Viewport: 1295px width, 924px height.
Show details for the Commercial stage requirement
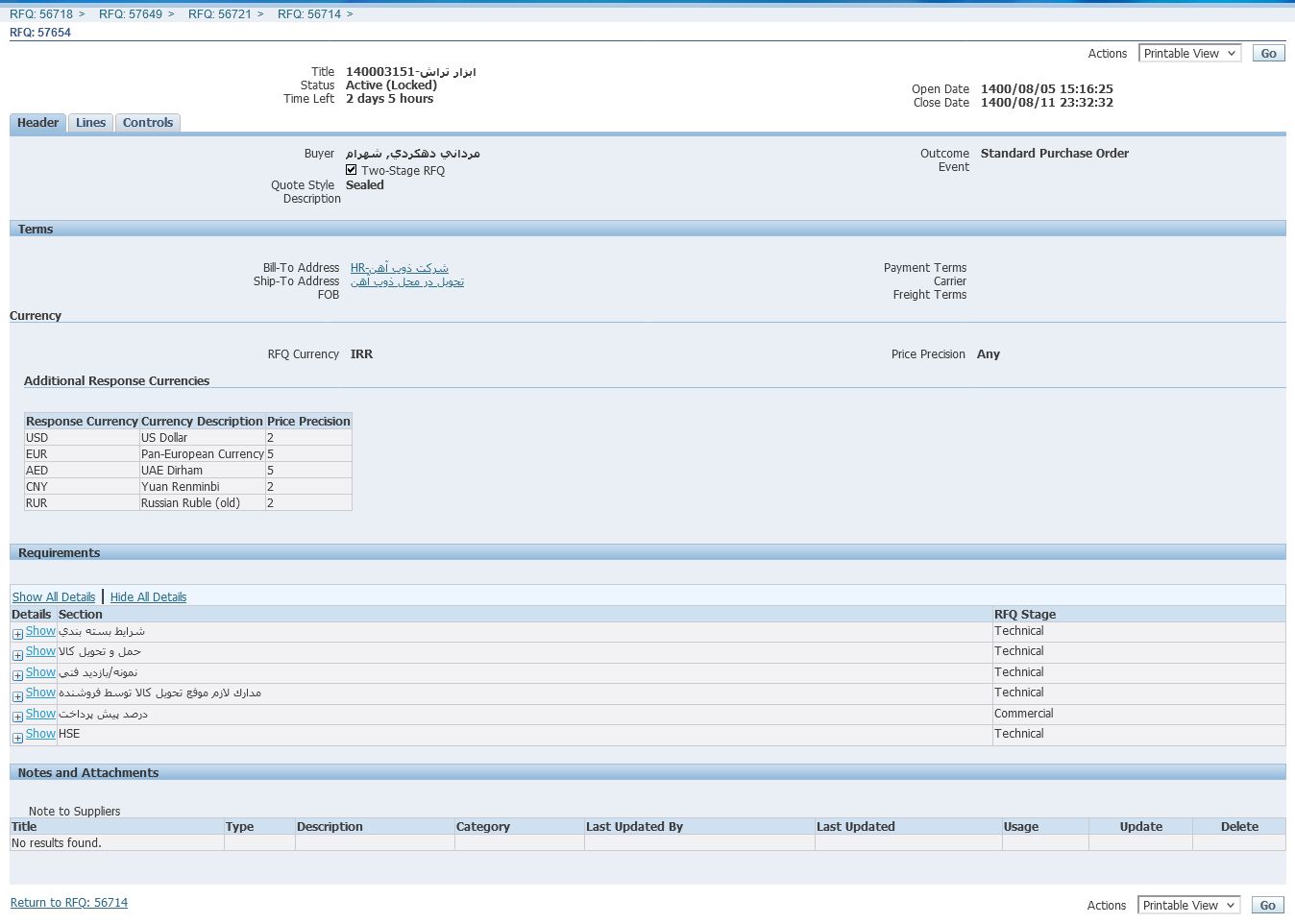(40, 714)
